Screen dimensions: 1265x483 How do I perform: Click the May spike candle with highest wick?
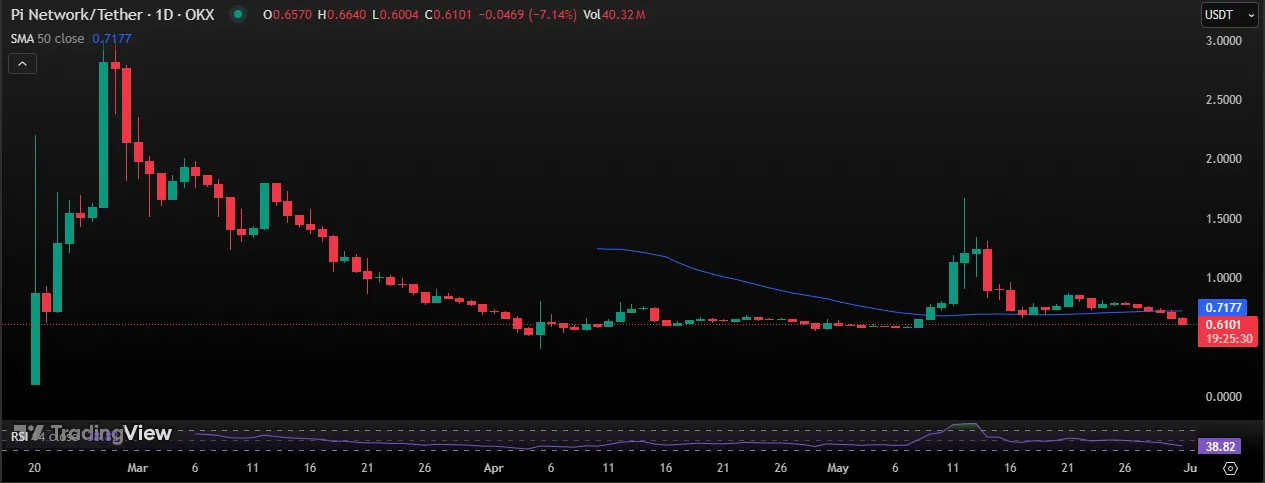964,250
